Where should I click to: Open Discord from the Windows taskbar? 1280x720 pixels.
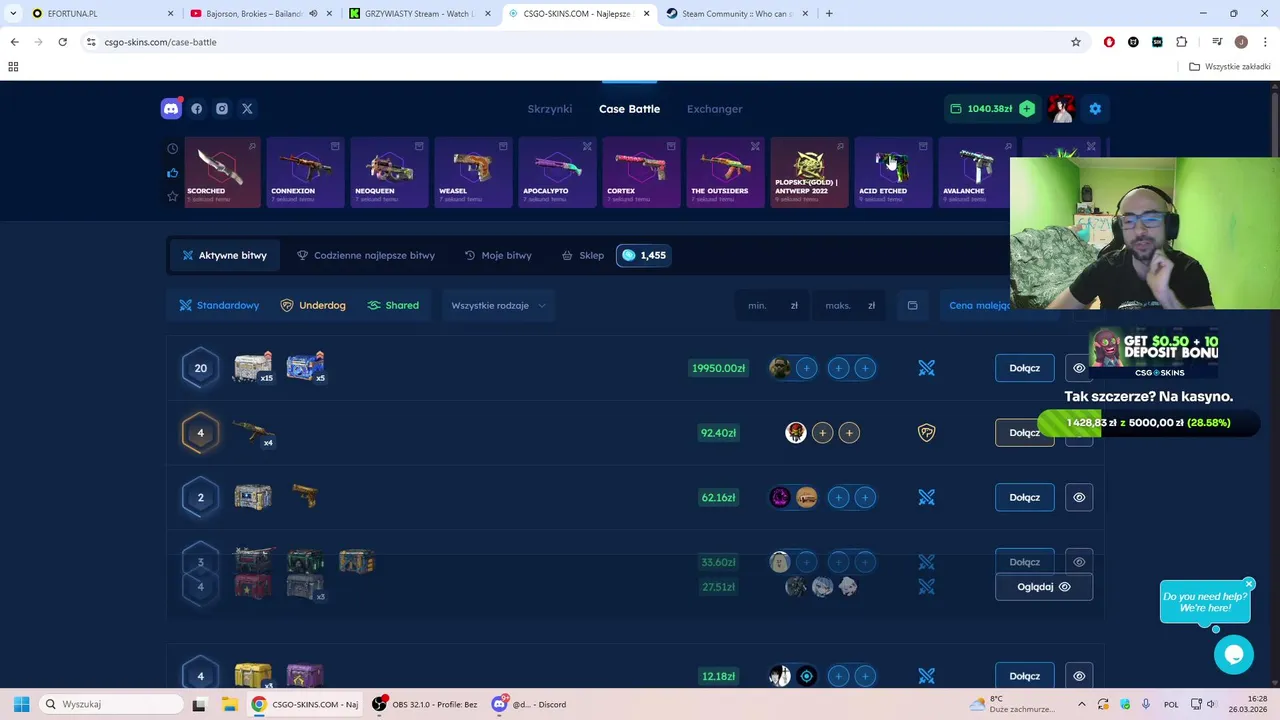(530, 704)
